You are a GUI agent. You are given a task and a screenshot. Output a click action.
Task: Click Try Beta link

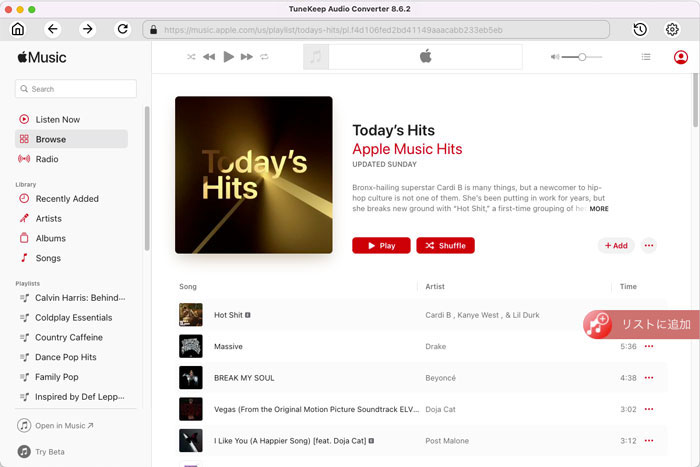coord(41,452)
